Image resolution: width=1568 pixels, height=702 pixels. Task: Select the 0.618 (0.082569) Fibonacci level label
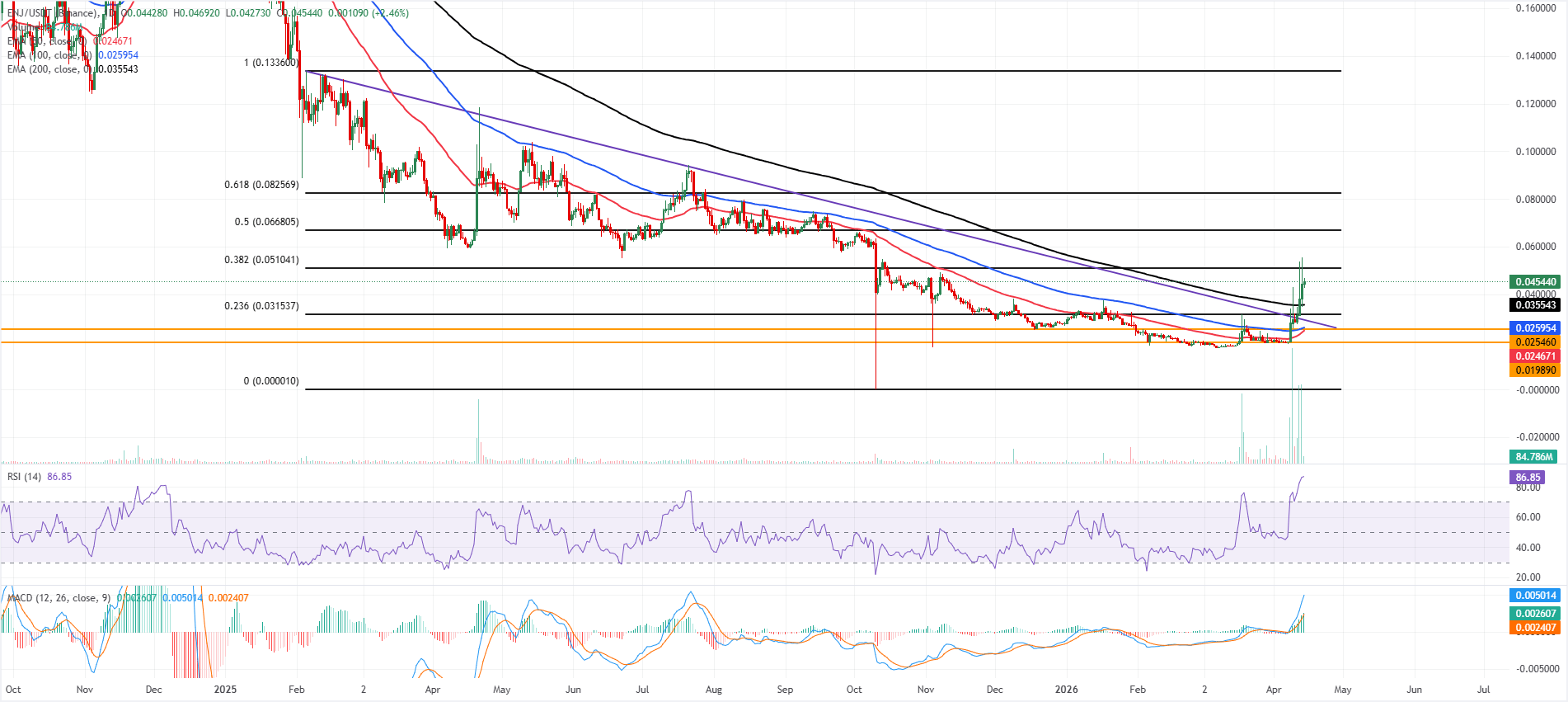click(x=261, y=185)
